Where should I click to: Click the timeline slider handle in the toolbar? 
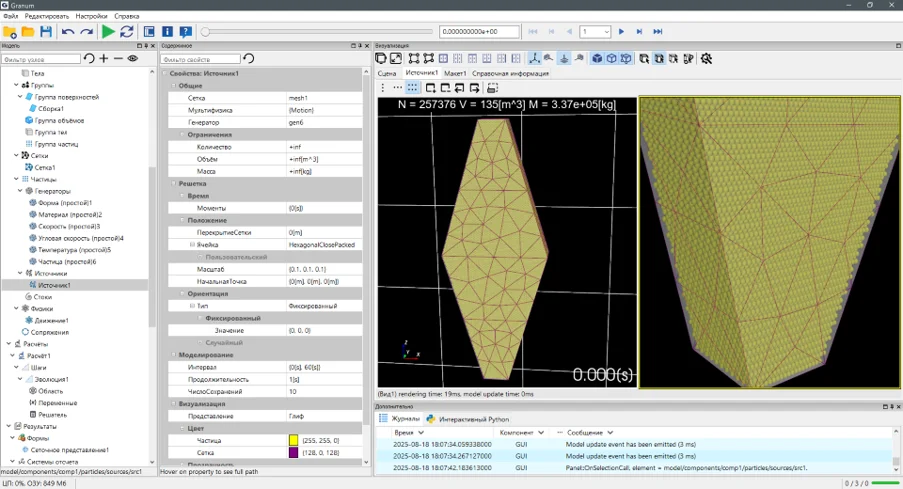pos(206,32)
